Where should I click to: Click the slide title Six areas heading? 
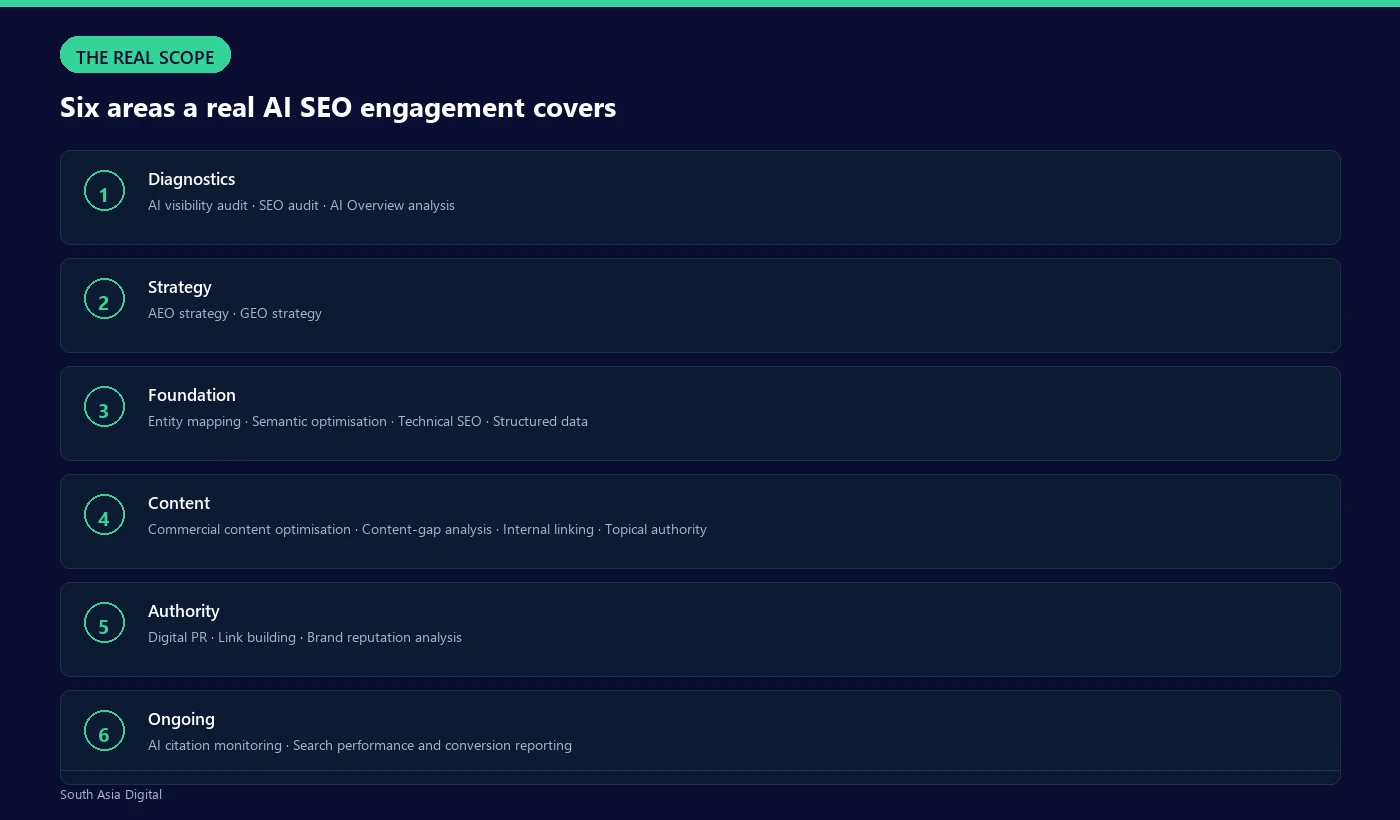(x=338, y=108)
